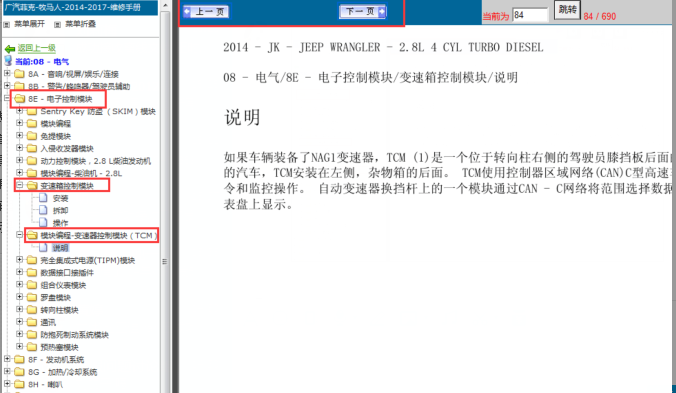Click the 罗盘模块 folder icon

[x=31, y=297]
